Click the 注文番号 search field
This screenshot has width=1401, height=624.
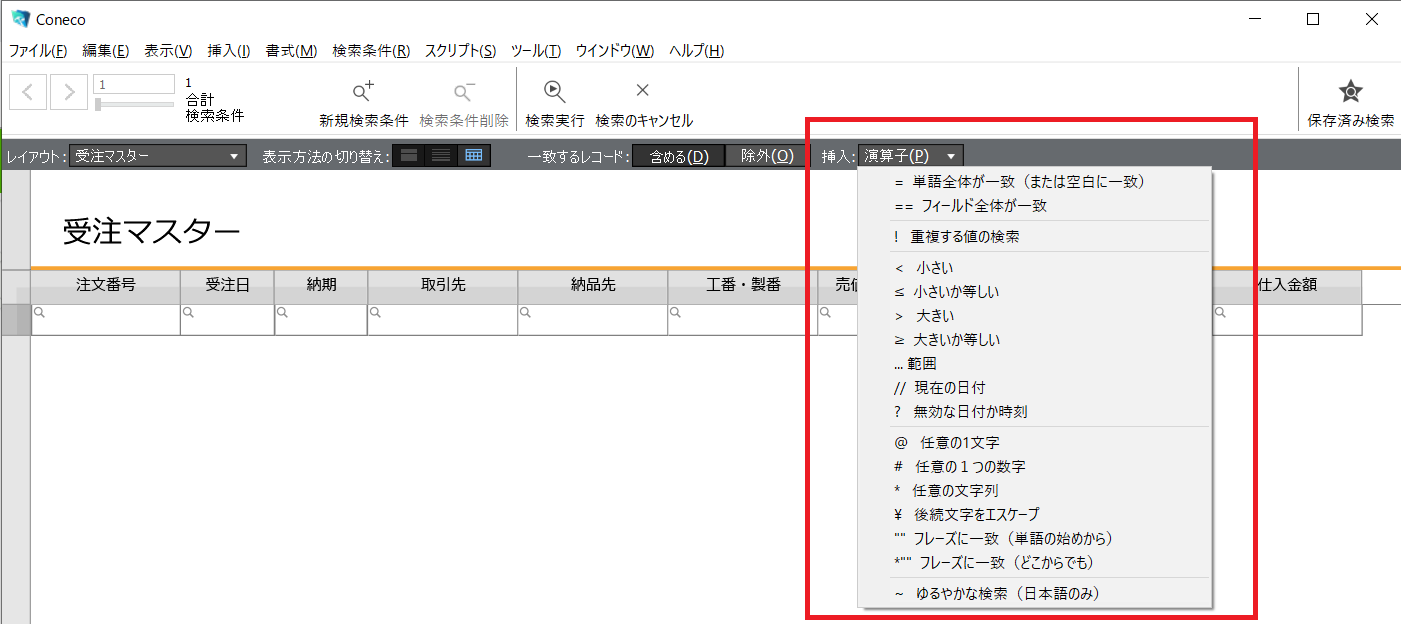click(106, 320)
